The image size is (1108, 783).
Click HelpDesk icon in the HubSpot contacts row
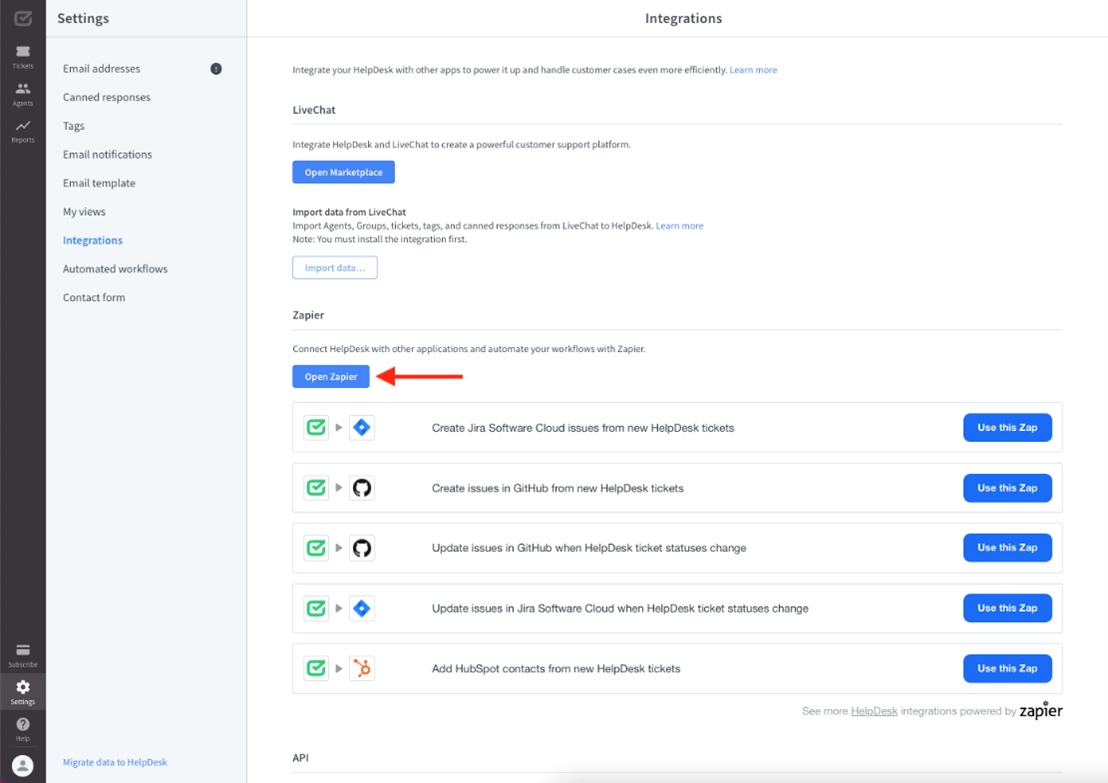tap(316, 668)
